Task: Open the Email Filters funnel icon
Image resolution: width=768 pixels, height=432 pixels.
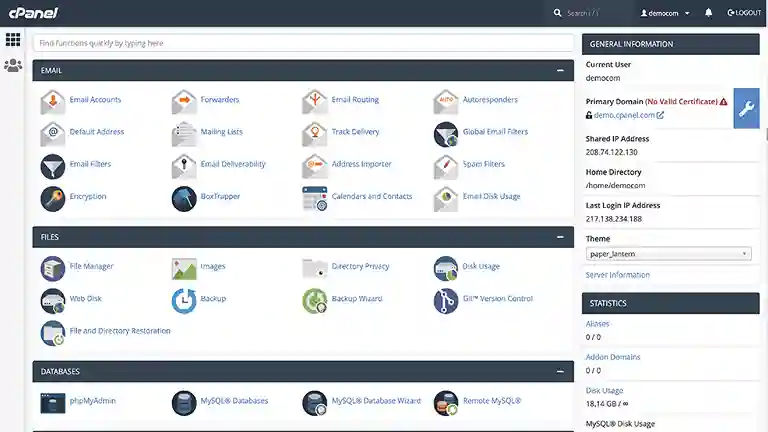Action: point(53,166)
